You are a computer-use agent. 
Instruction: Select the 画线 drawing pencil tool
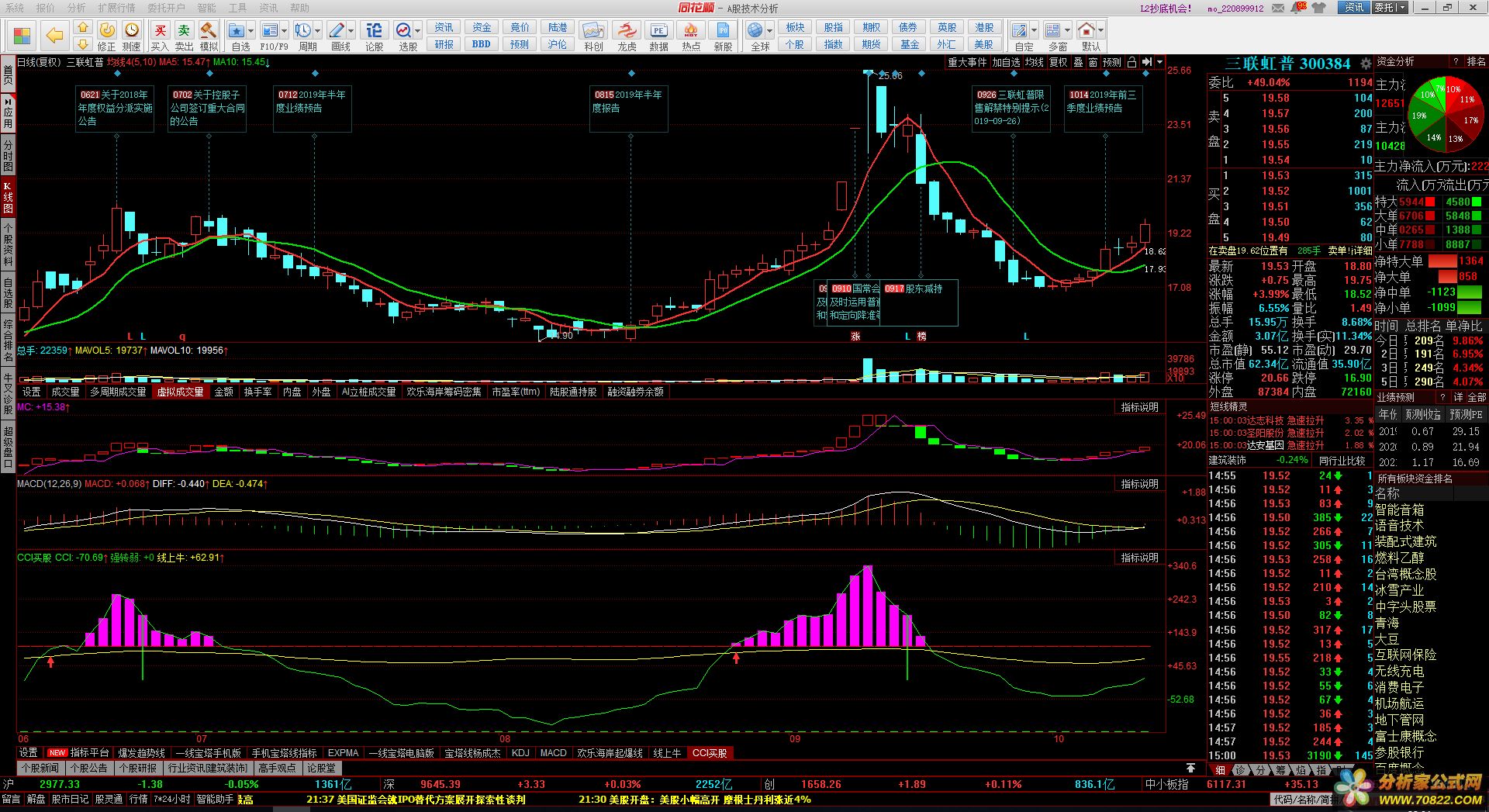click(x=337, y=30)
